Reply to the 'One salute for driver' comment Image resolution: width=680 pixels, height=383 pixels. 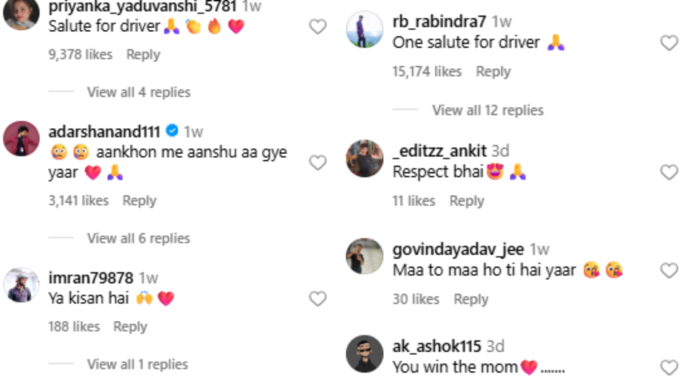coord(493,72)
